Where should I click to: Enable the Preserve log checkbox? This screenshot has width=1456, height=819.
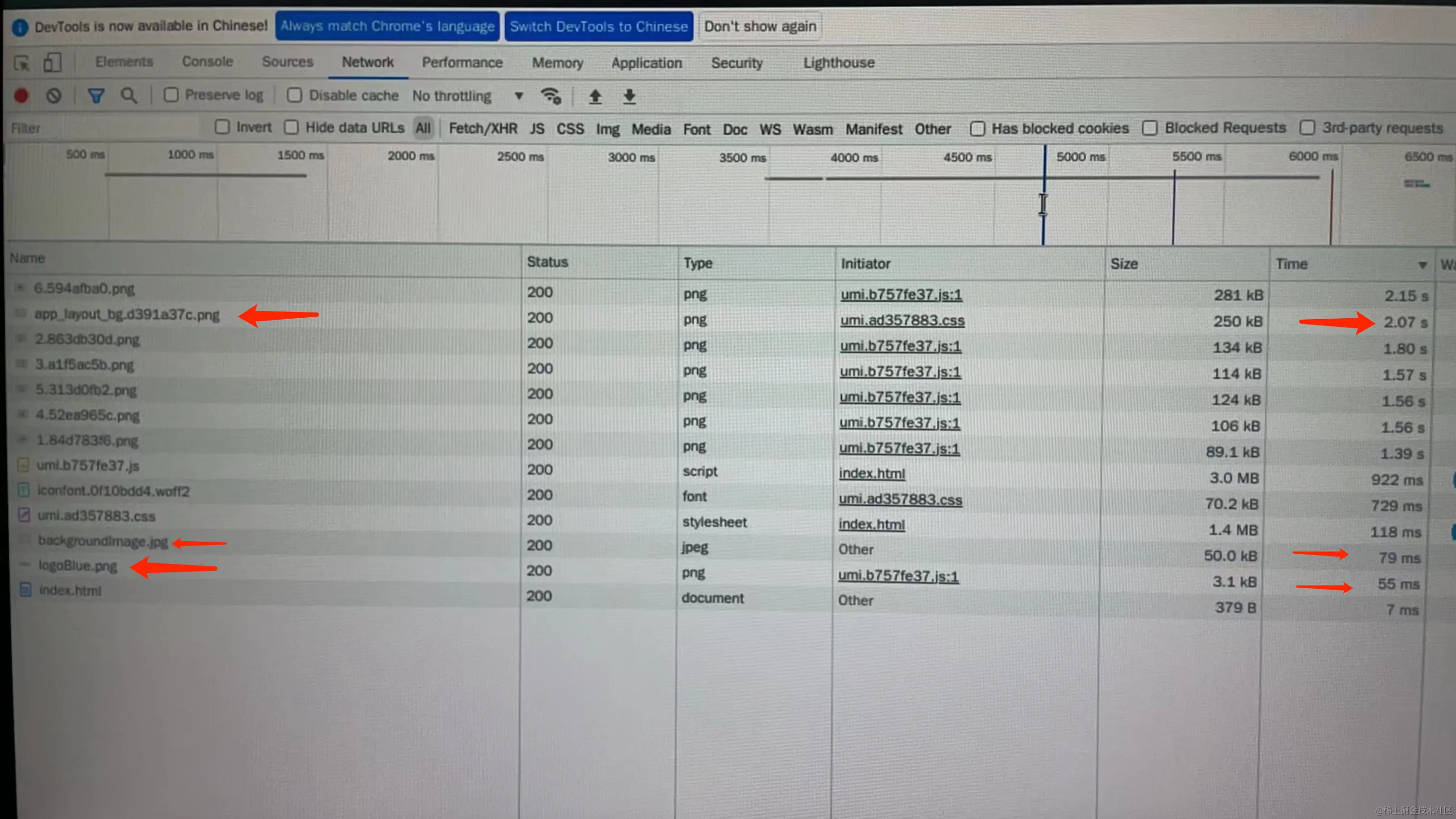[171, 95]
